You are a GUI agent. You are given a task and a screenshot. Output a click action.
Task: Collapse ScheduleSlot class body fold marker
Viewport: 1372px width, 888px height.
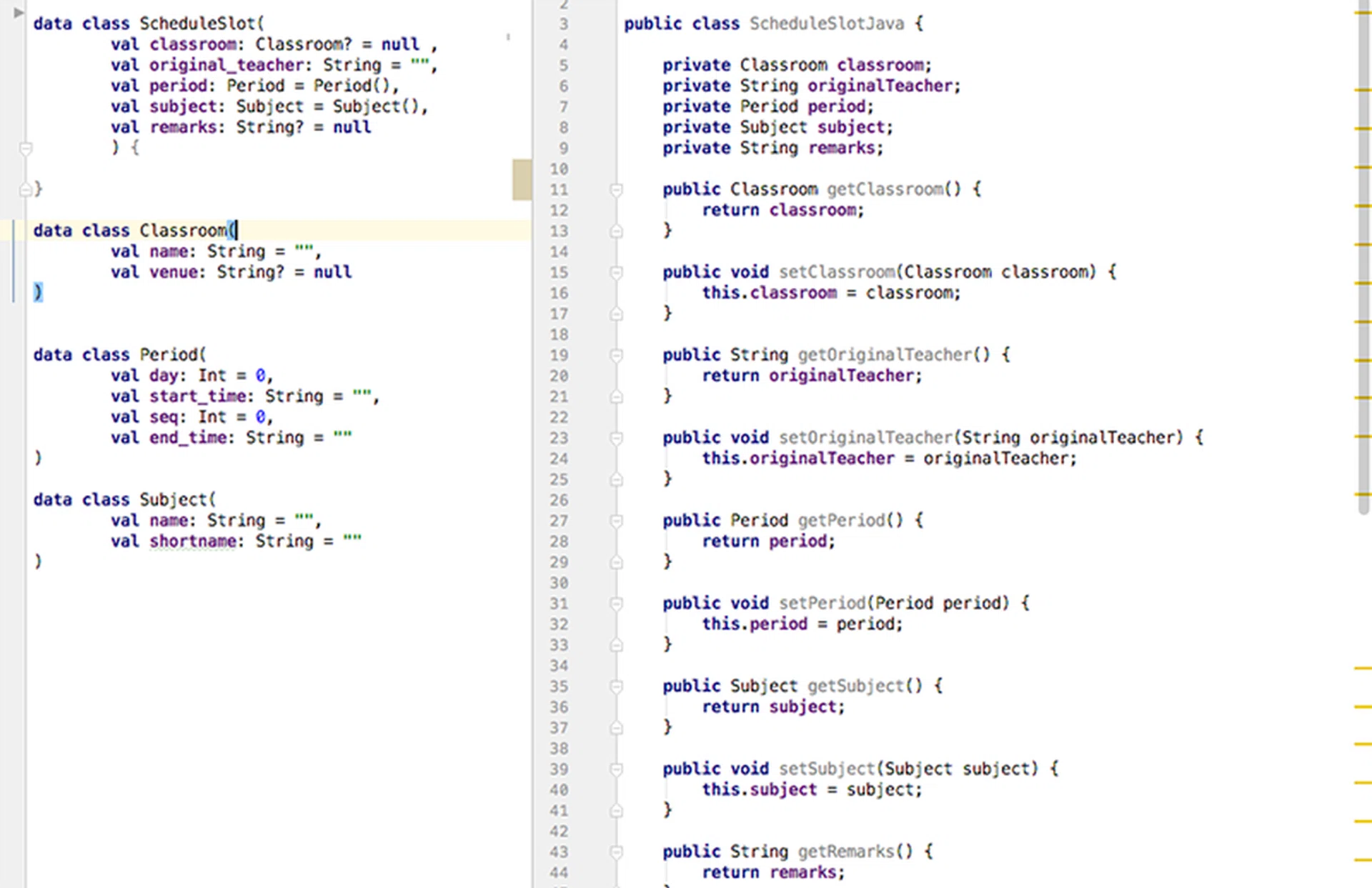coord(26,148)
